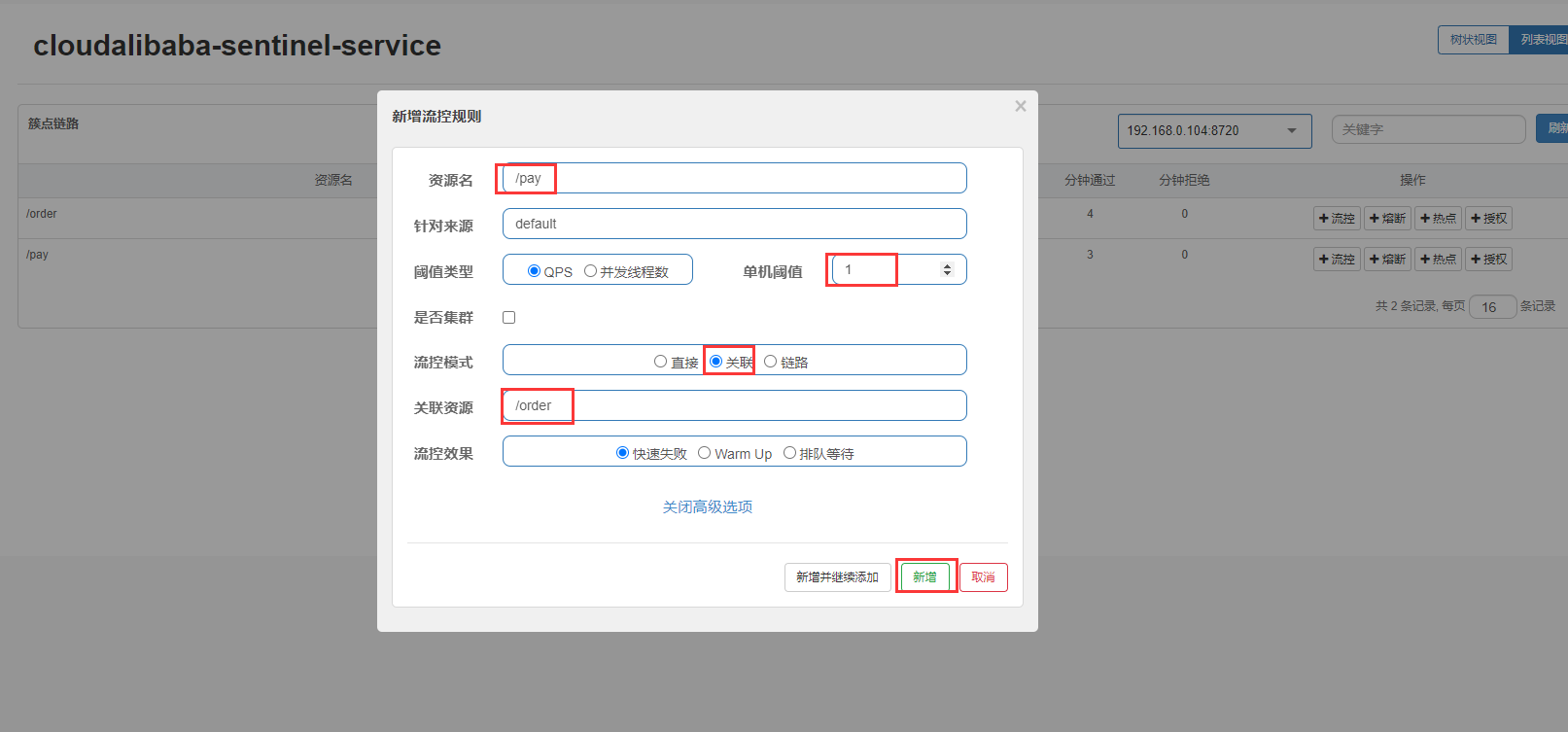Choose 关联 flow control mode

coord(715,362)
